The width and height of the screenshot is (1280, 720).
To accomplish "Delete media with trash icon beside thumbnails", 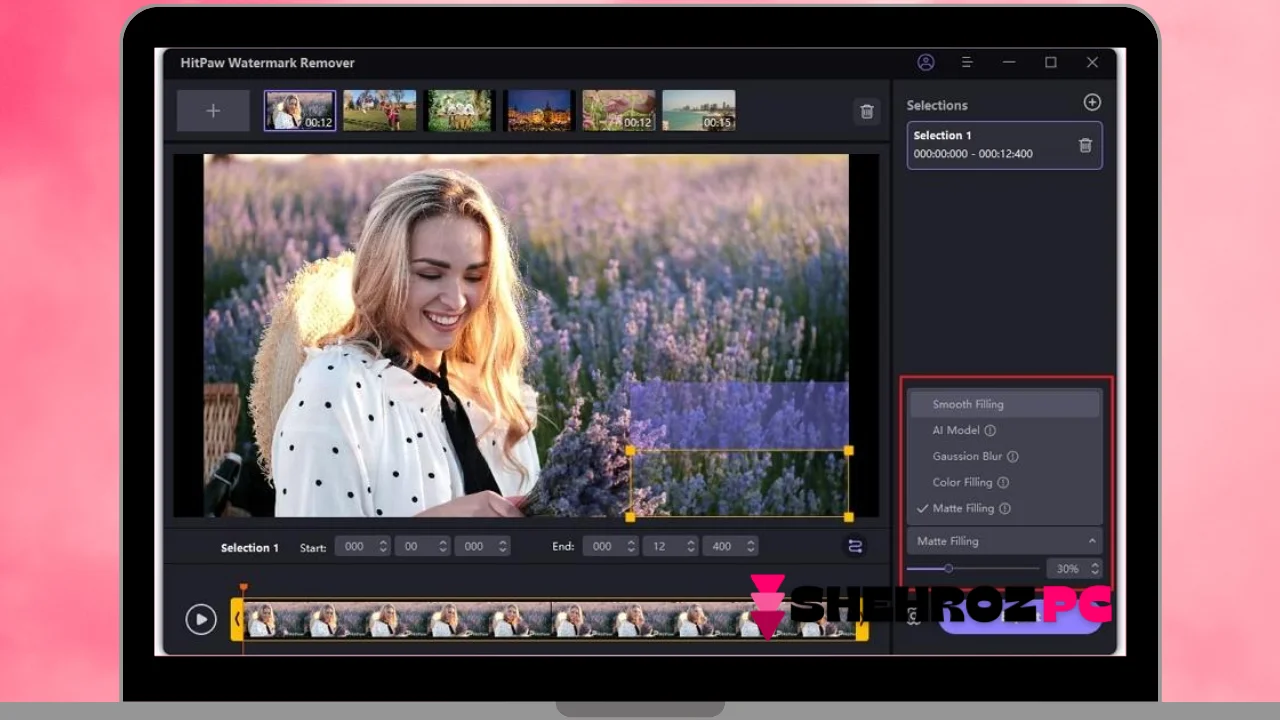I will pos(867,112).
